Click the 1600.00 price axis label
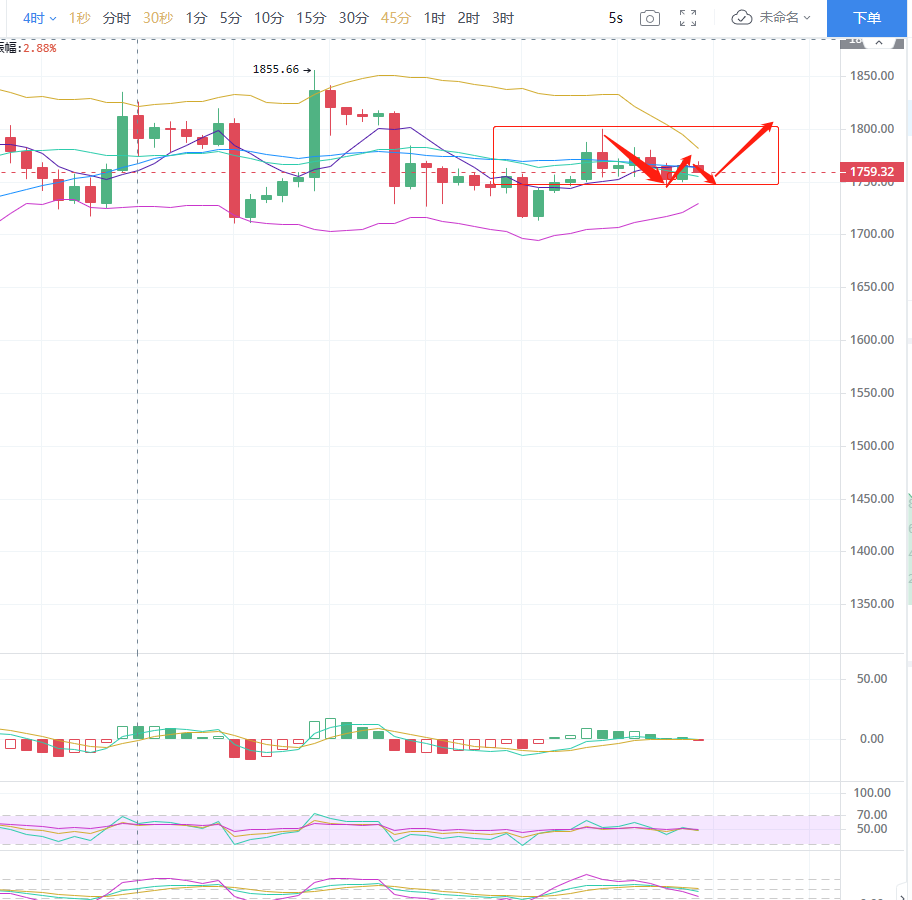This screenshot has height=900, width=912. point(872,340)
